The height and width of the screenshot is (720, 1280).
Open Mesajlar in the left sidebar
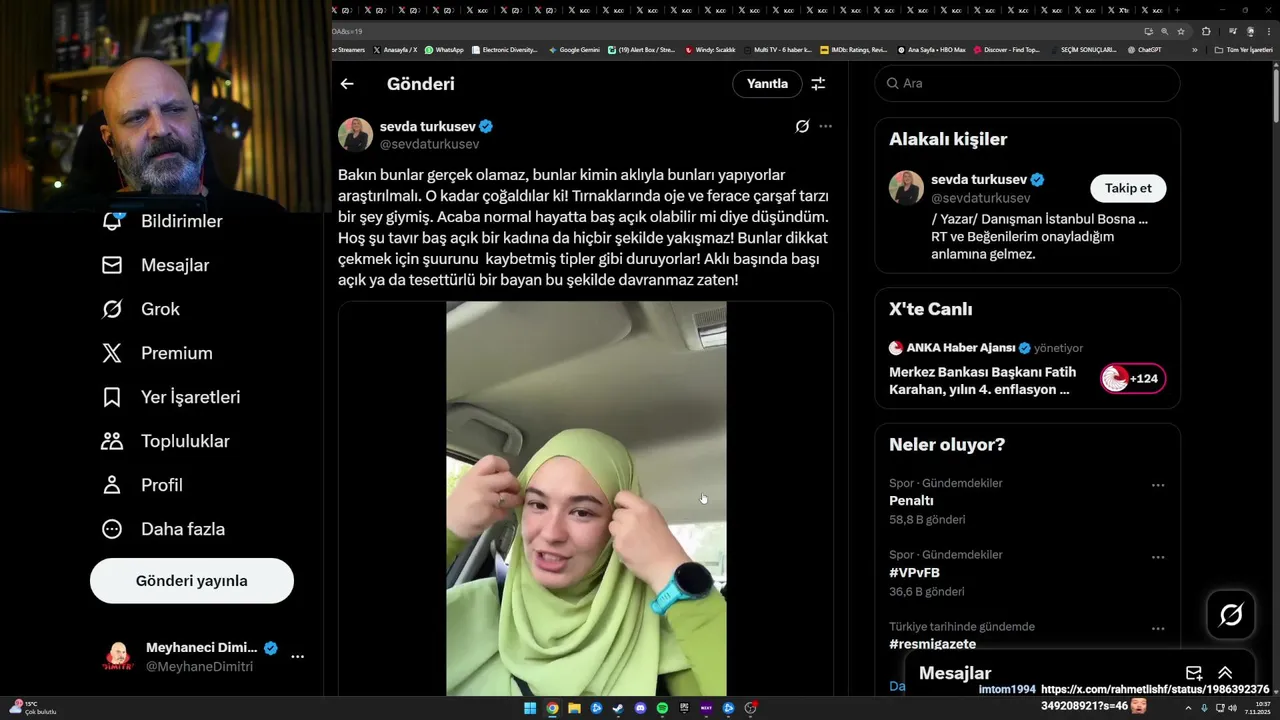click(156, 265)
